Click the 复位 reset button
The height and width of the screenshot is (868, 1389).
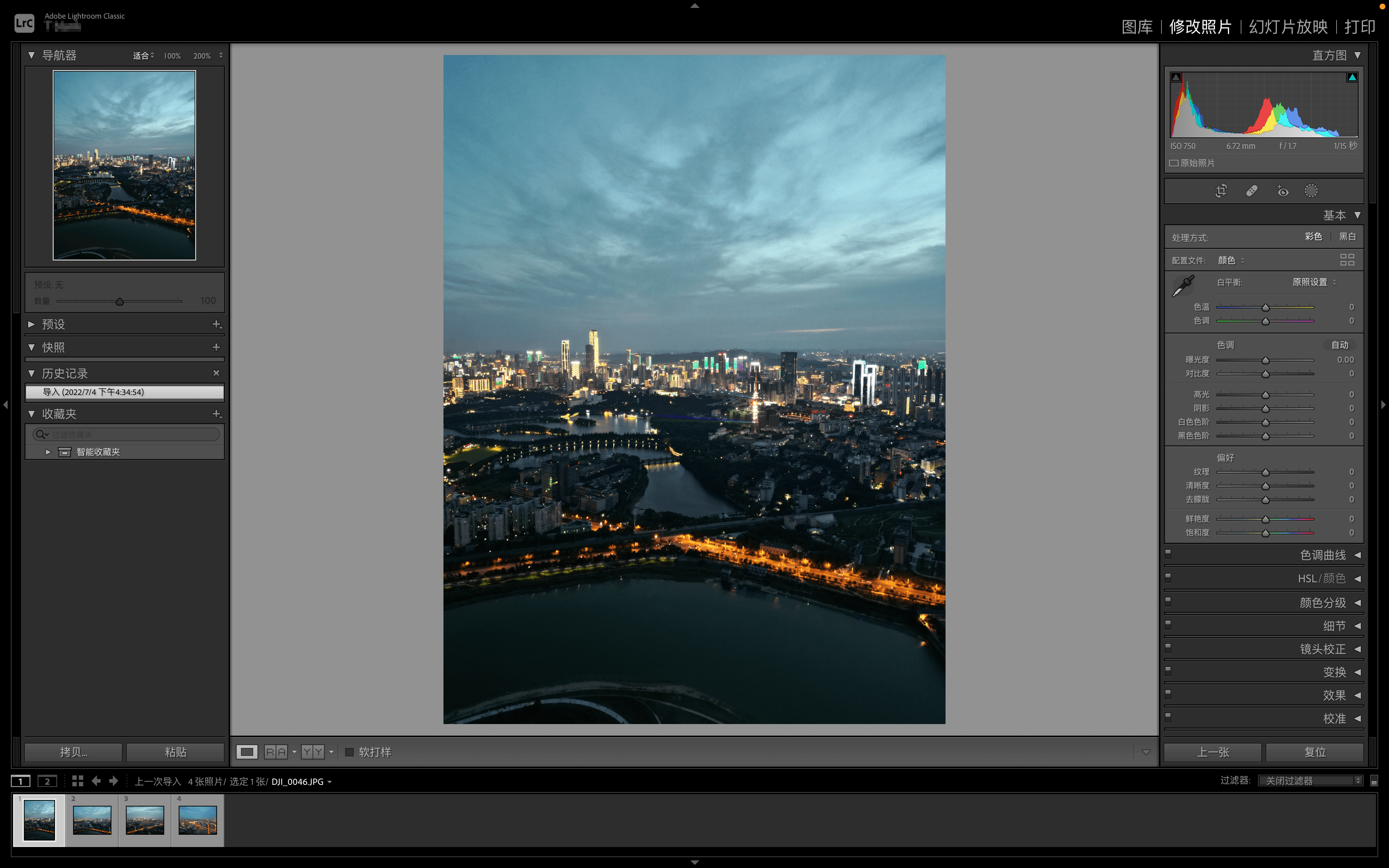coord(1314,752)
